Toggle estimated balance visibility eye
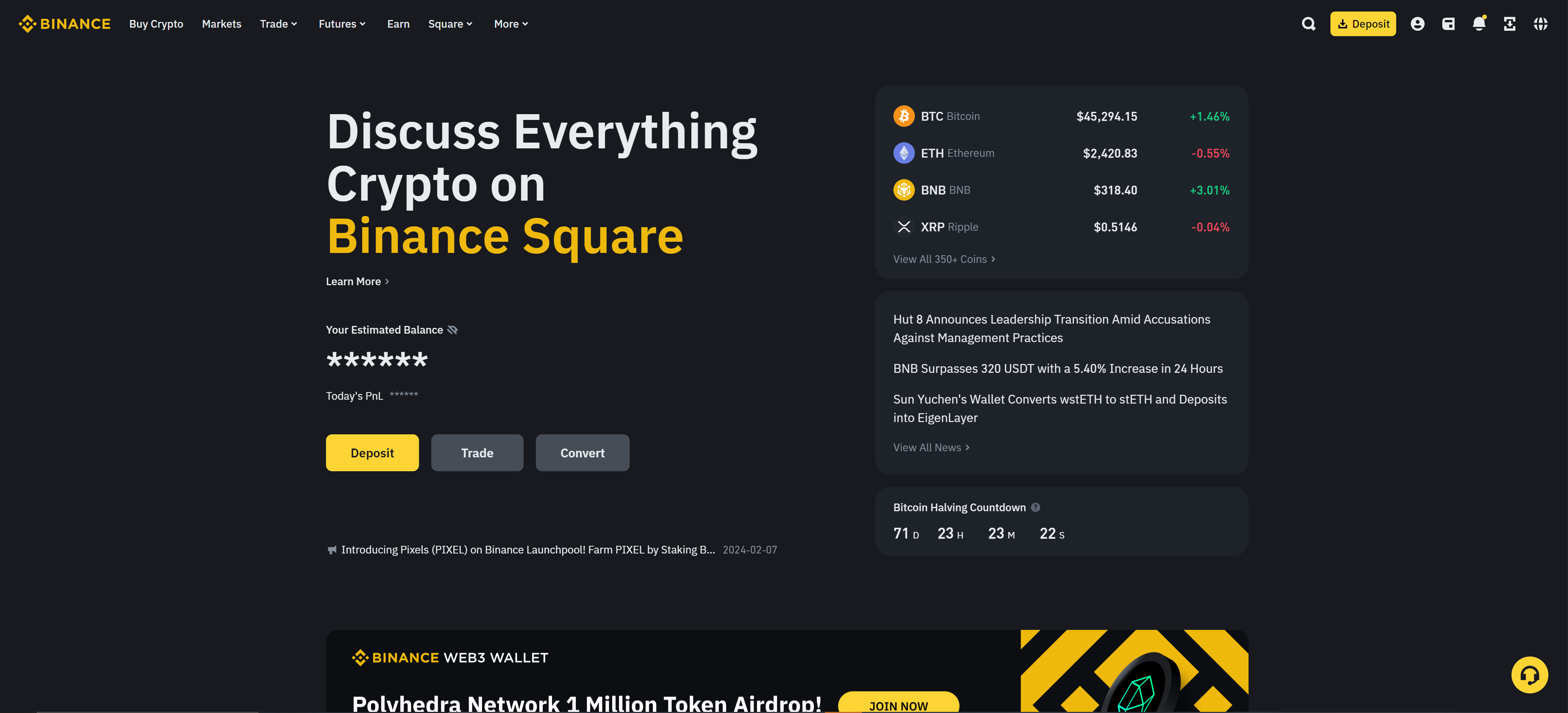Screen dimensions: 1568x713 pyautogui.click(x=452, y=329)
